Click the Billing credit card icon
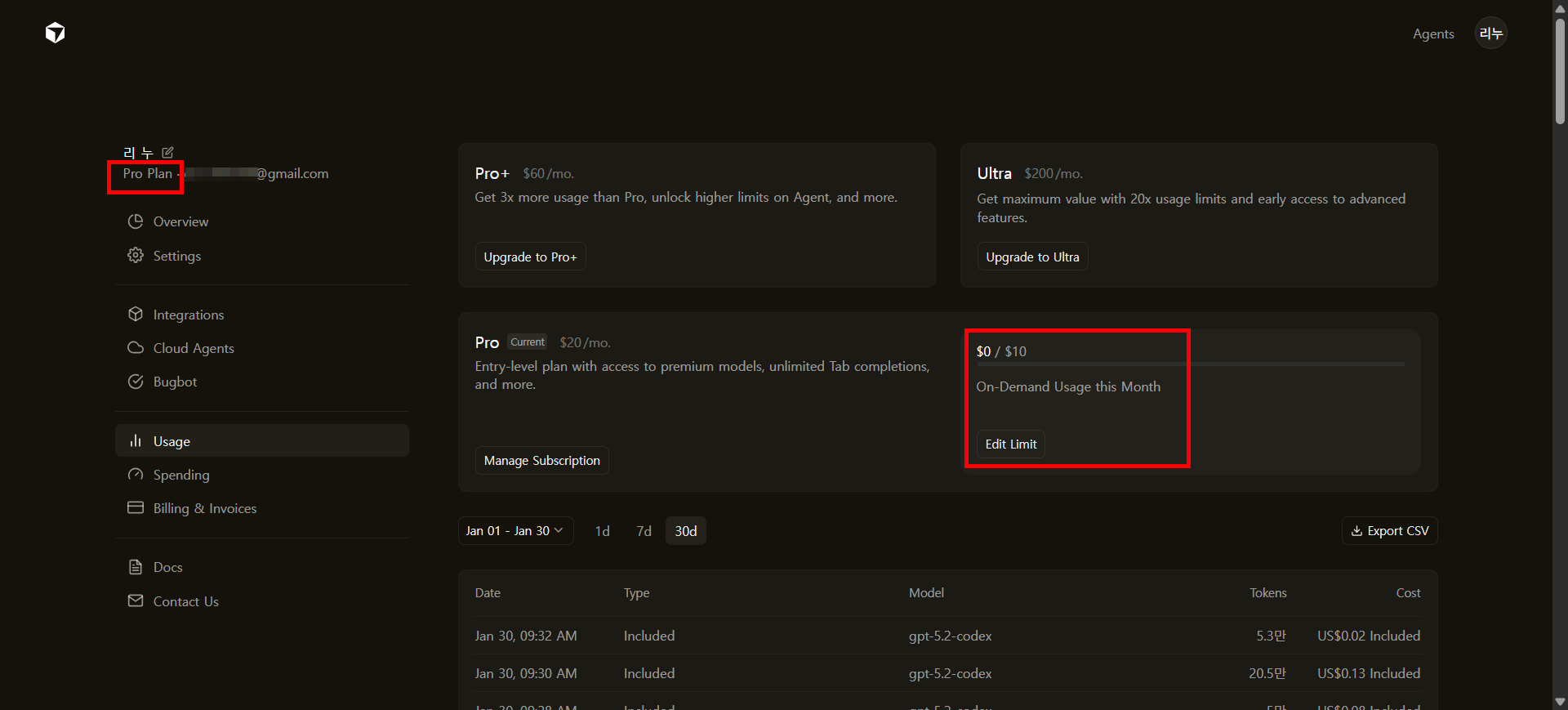Screen dimensions: 1568x710 [x=136, y=508]
